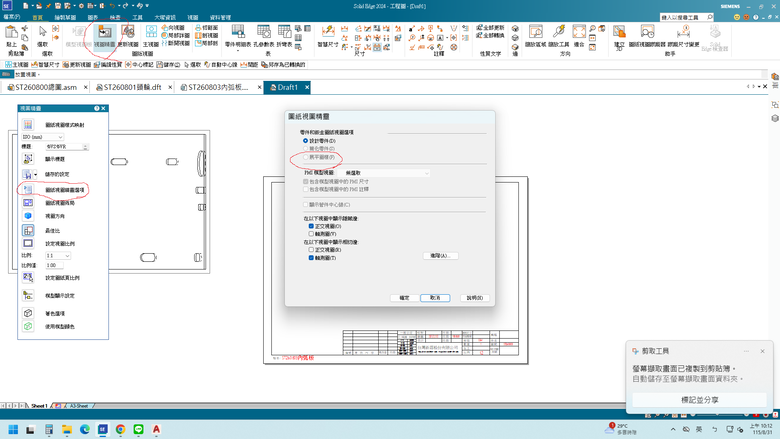Activate the Smart Dimension (智慧尺寸) ribbon tool

[328, 36]
